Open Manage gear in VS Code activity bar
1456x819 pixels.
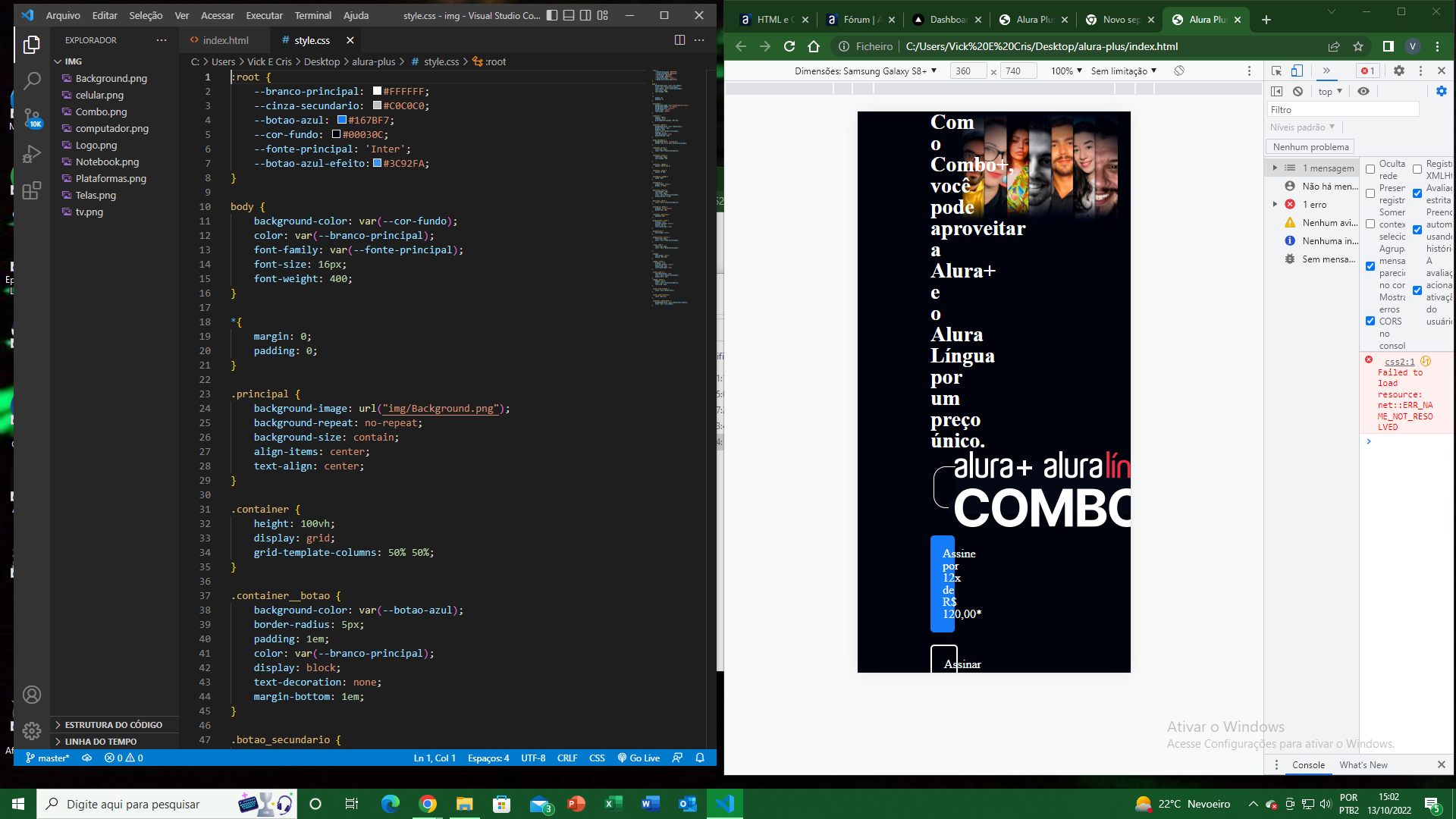[31, 731]
